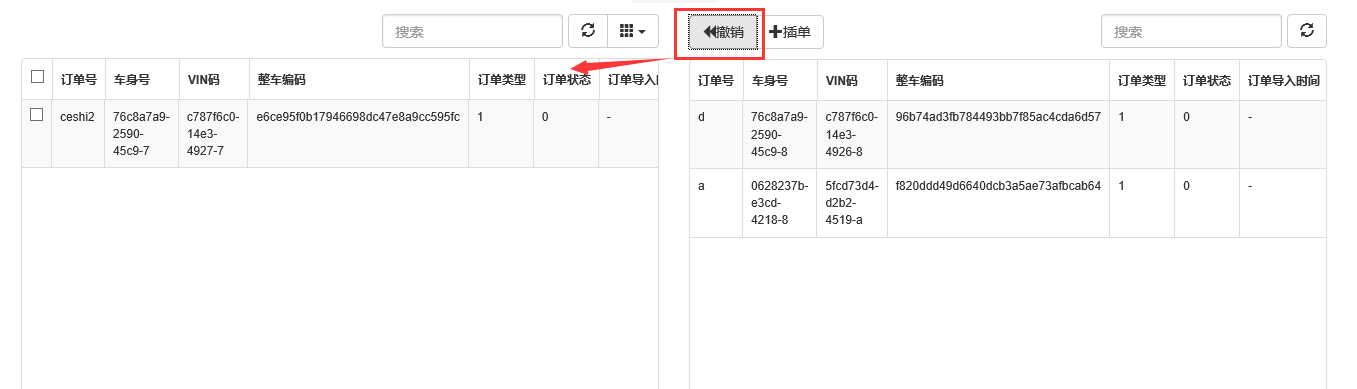Click left table 订单类型 column header
The image size is (1357, 389).
tap(501, 79)
